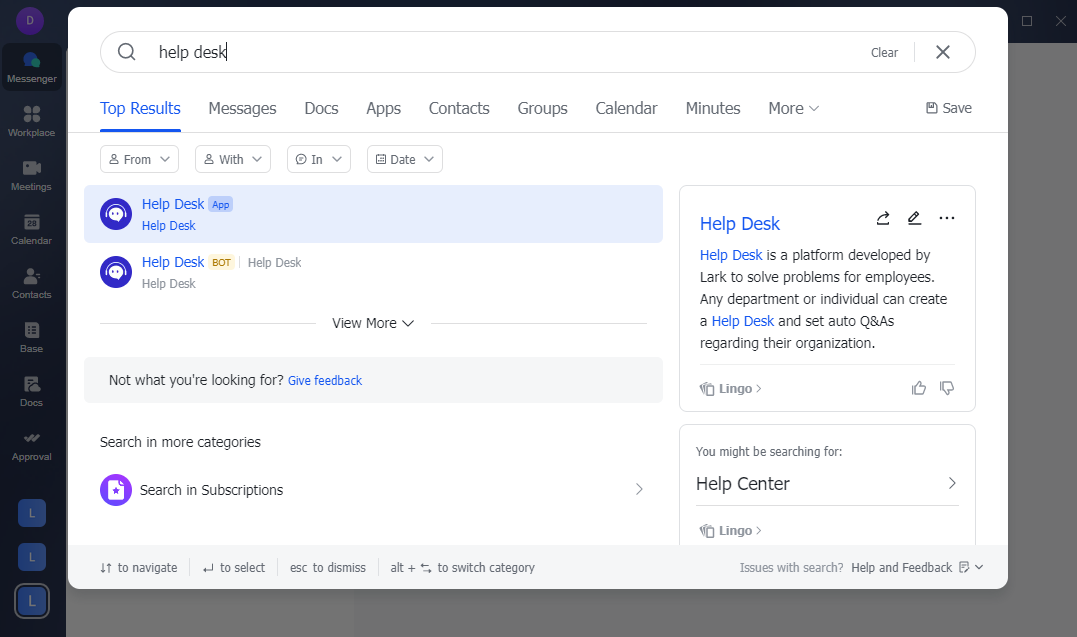Open Workplace from the left sidebar
The image size is (1077, 637).
(31, 120)
